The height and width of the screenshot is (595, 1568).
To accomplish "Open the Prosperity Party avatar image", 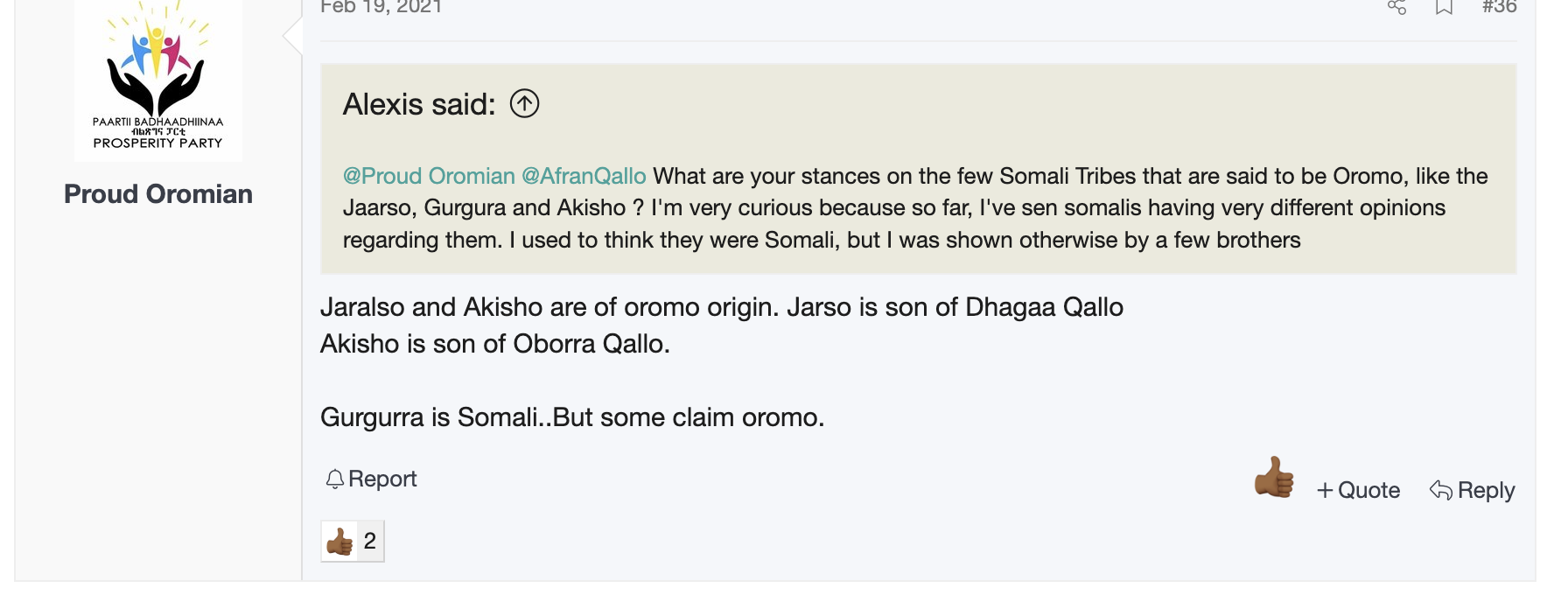I will coord(158,79).
